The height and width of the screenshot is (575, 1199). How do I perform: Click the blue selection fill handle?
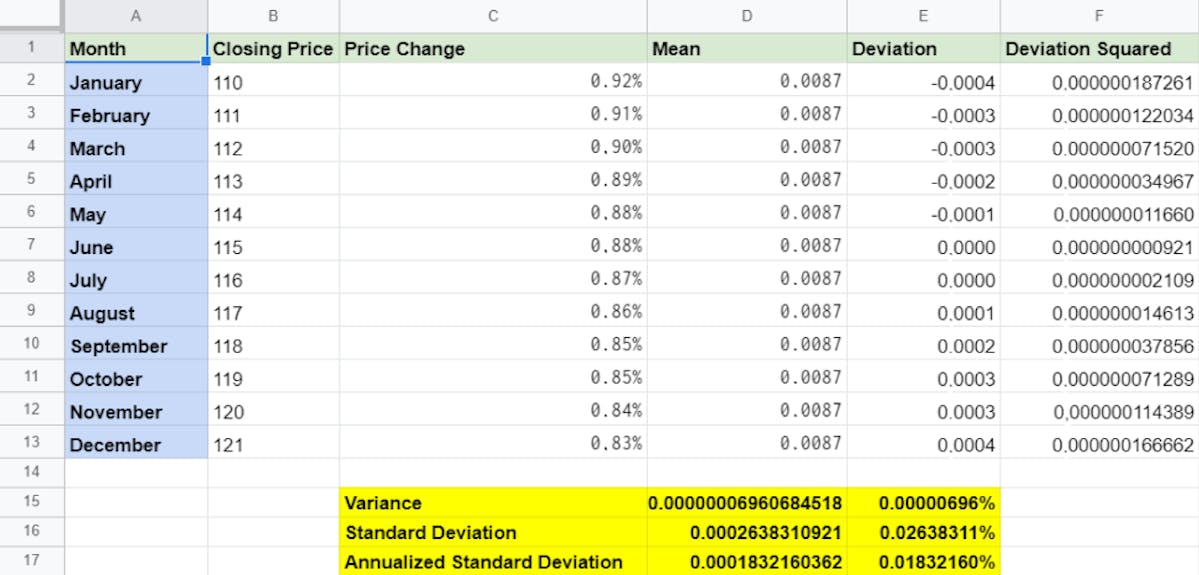pyautogui.click(x=206, y=61)
